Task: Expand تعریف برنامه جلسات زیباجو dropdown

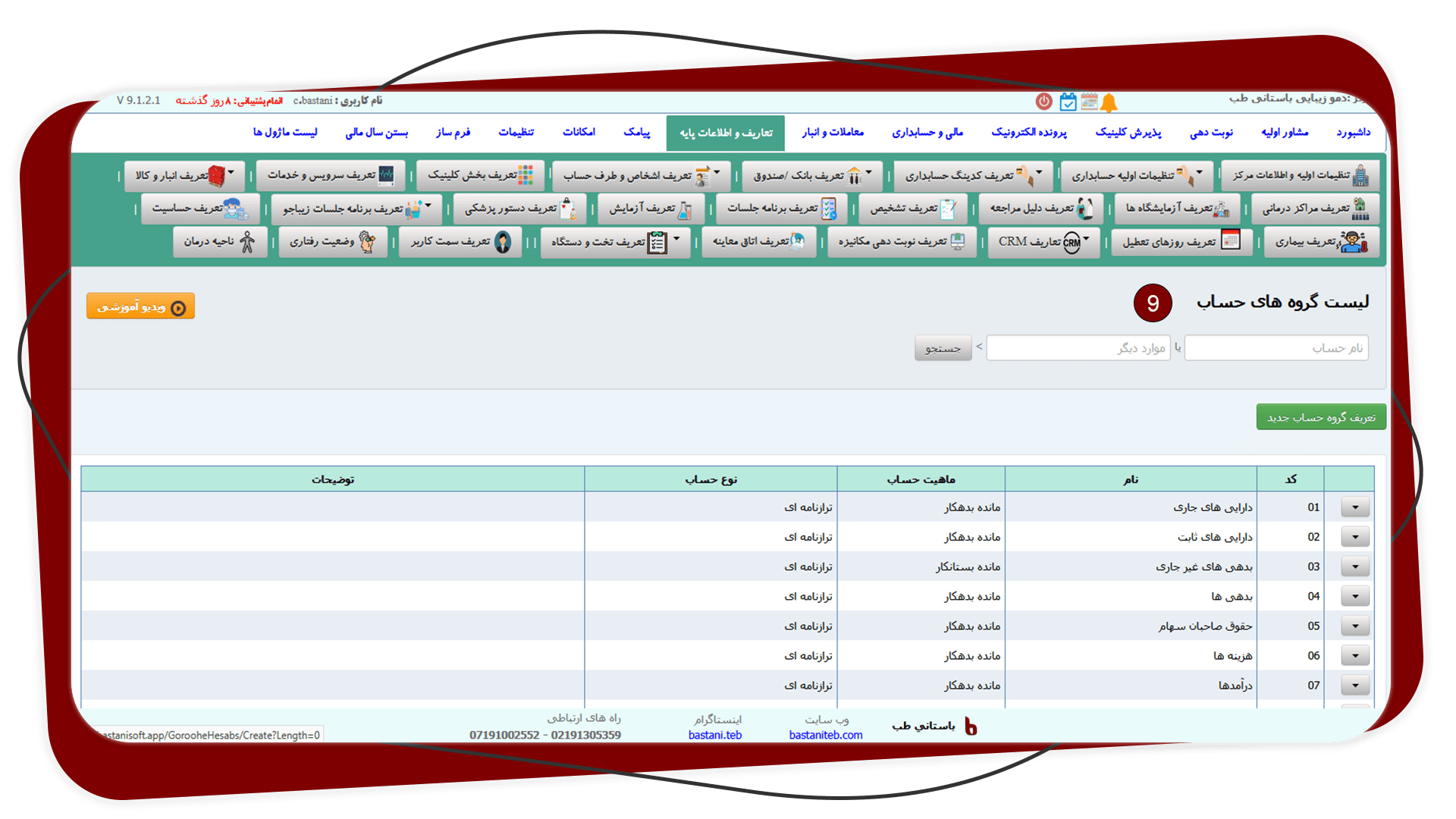Action: (356, 209)
